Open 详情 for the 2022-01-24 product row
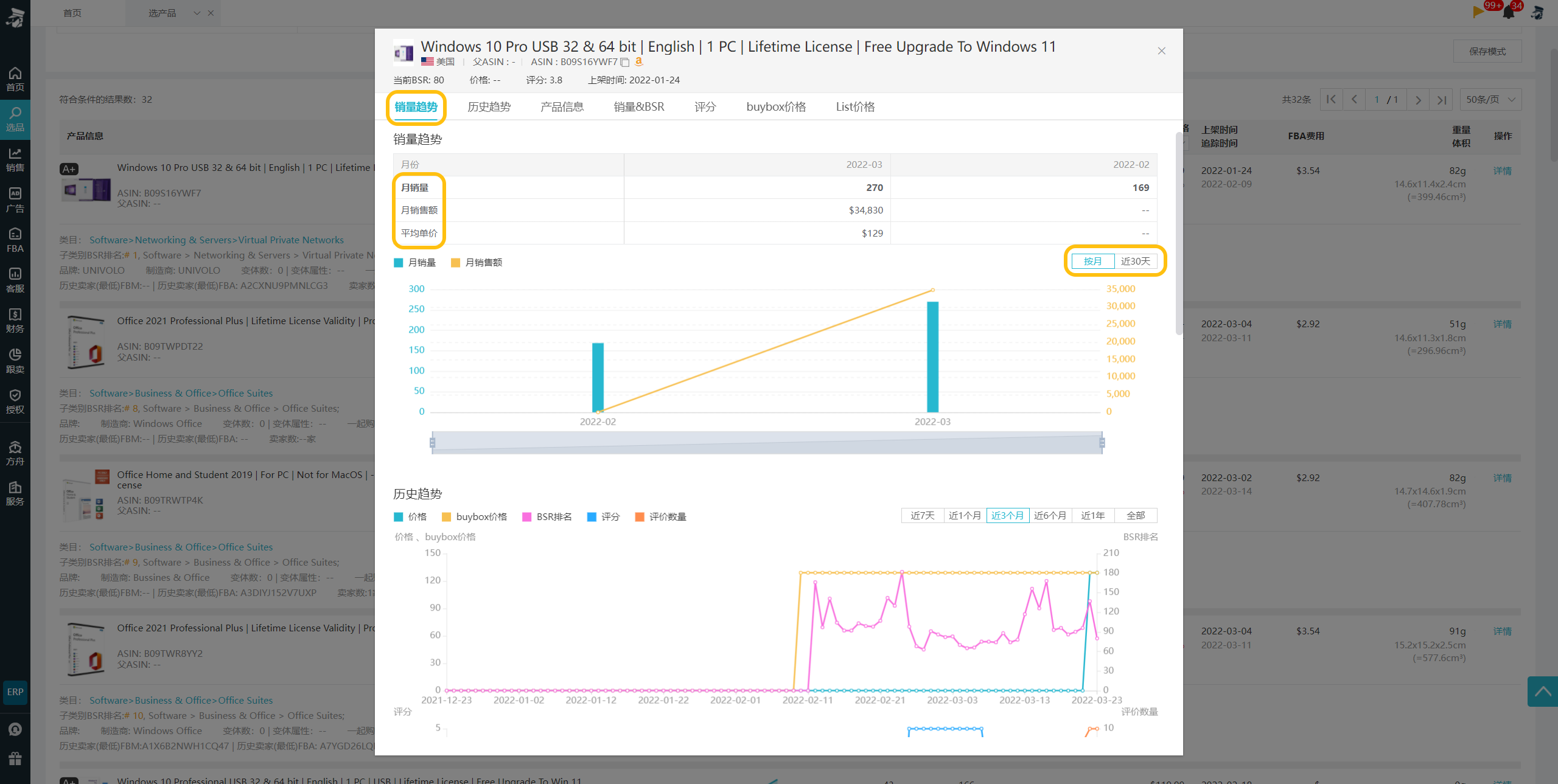The height and width of the screenshot is (784, 1558). pyautogui.click(x=1503, y=171)
